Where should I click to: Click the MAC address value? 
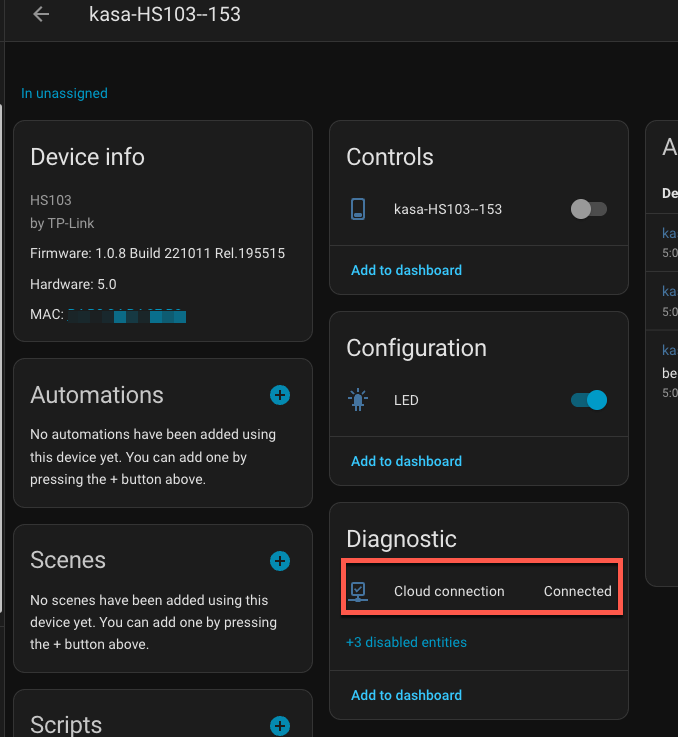coord(127,315)
